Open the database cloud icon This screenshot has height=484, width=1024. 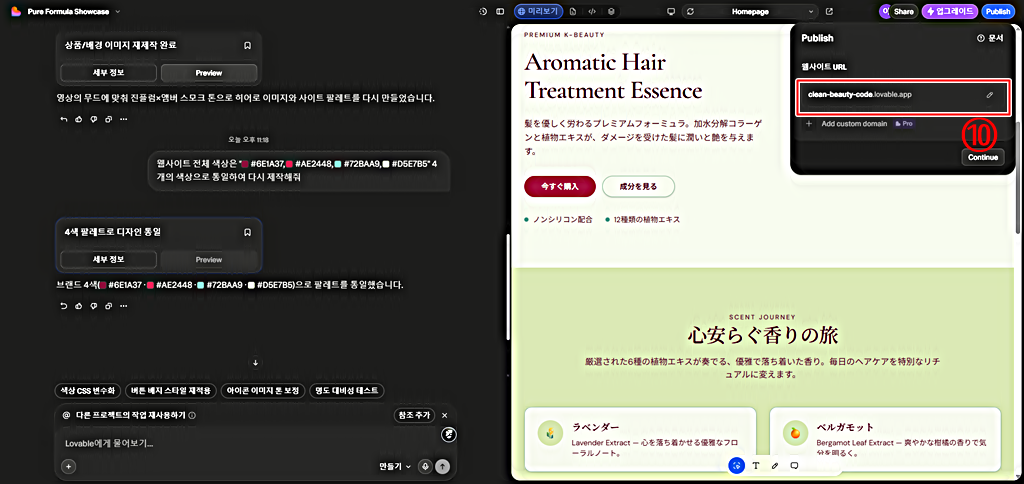point(611,12)
